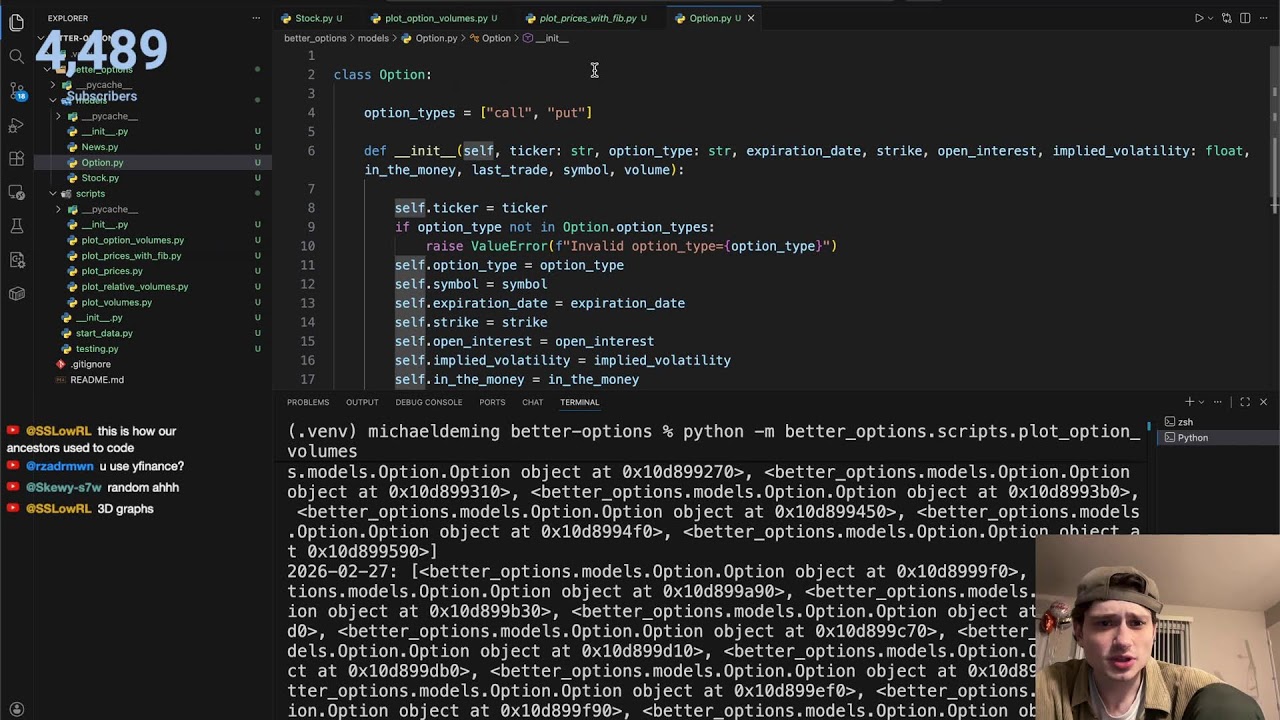Open the Run and Debug view

click(x=16, y=125)
